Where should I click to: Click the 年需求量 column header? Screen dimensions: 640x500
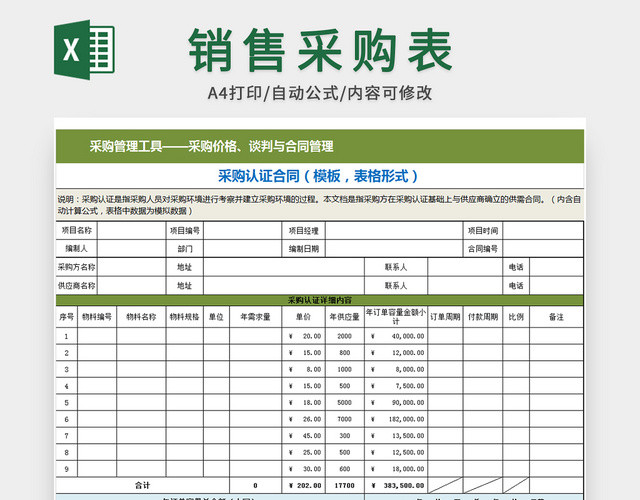pos(256,317)
